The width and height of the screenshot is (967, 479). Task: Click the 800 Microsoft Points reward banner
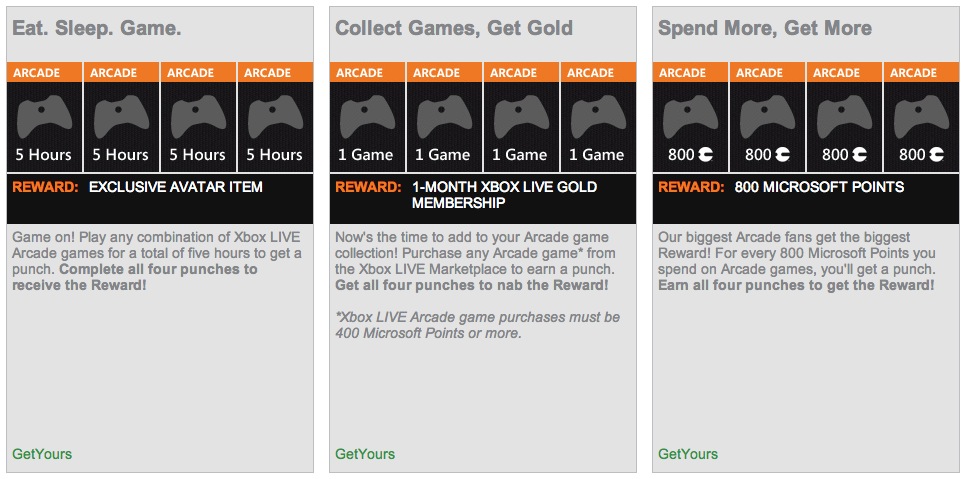click(x=806, y=199)
